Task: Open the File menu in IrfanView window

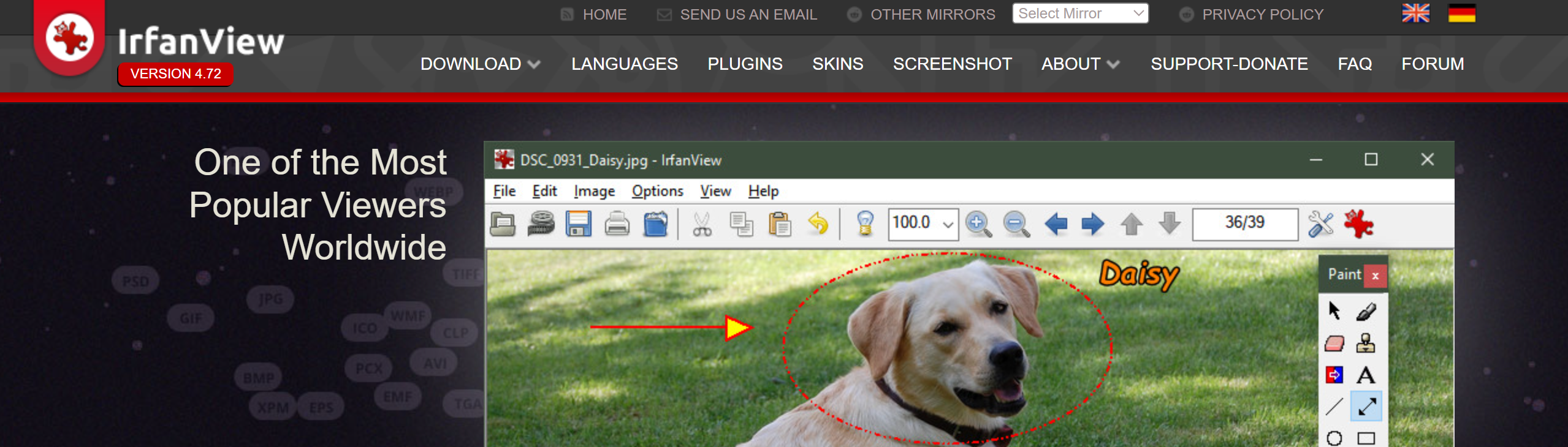Action: point(504,192)
